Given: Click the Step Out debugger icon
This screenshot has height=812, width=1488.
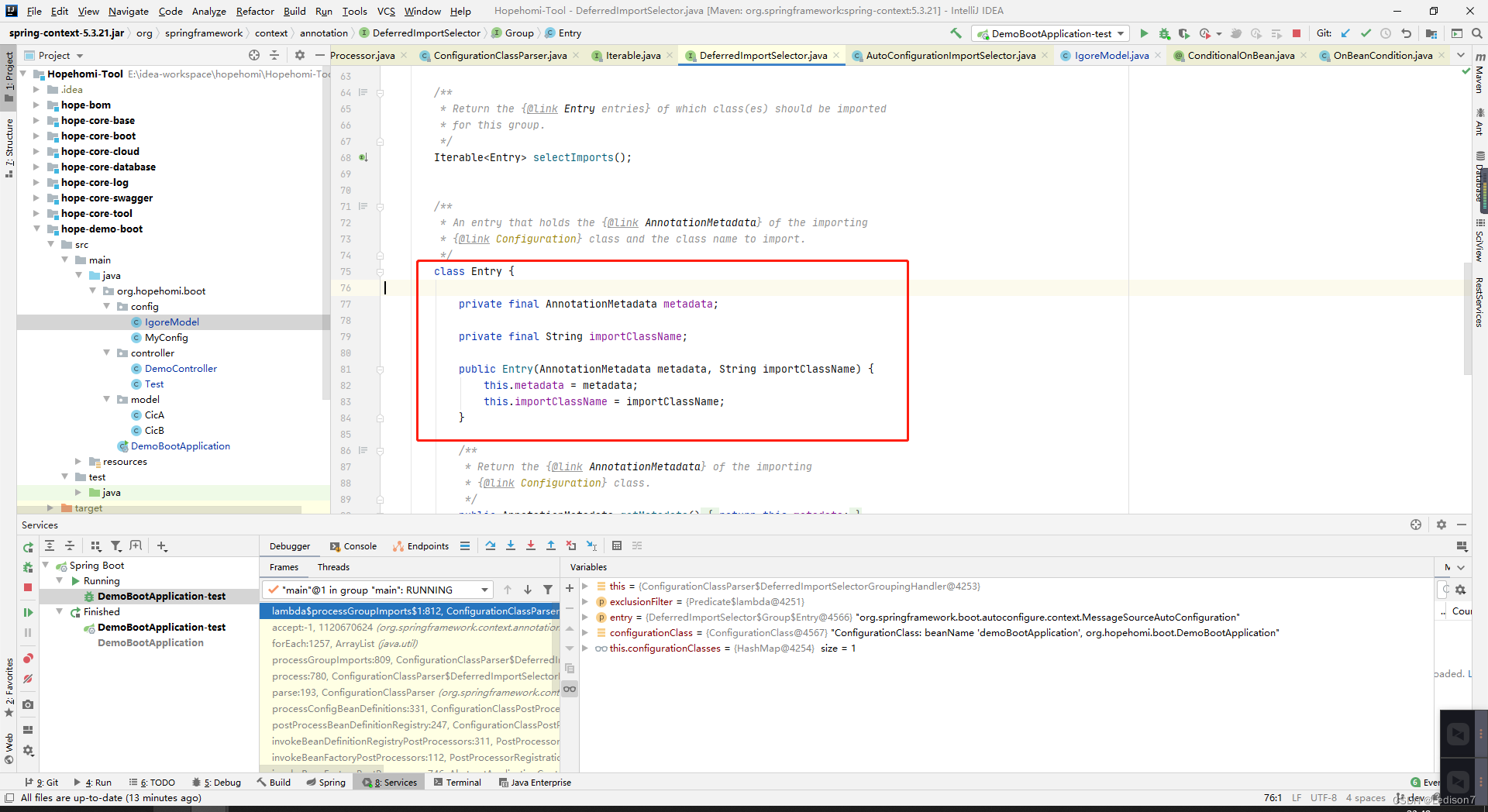Looking at the screenshot, I should [551, 545].
